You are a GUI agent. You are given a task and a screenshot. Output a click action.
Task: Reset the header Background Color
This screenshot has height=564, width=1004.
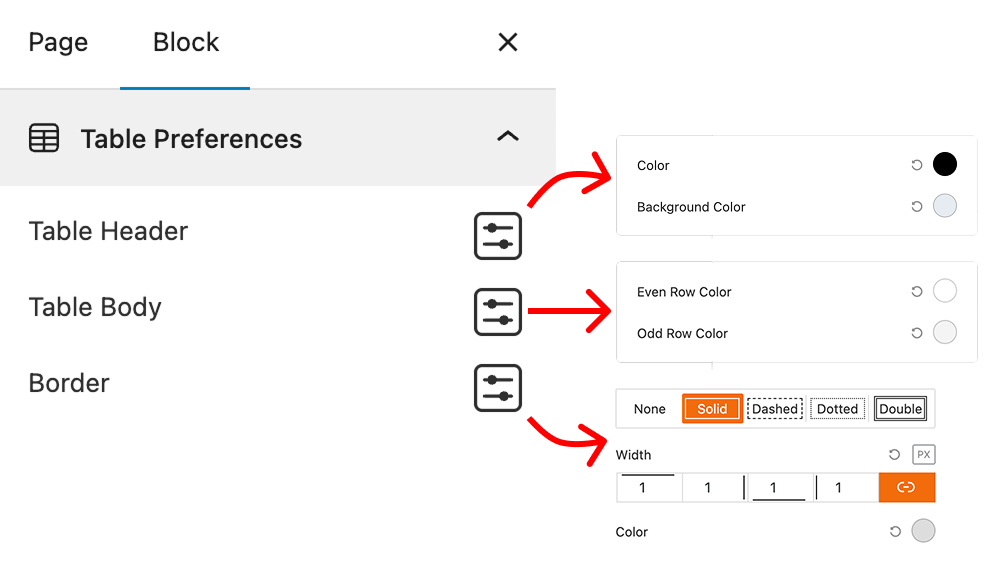click(x=916, y=207)
